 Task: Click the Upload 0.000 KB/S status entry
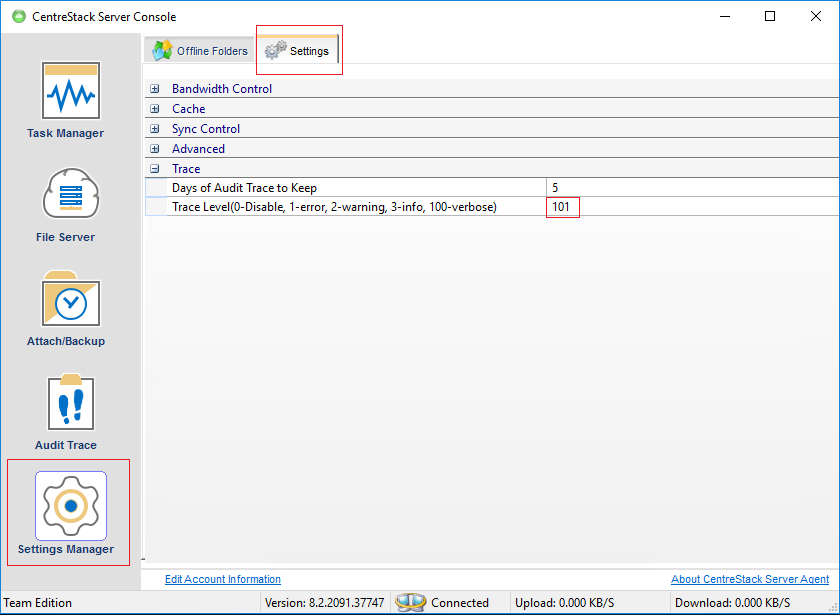tap(565, 603)
